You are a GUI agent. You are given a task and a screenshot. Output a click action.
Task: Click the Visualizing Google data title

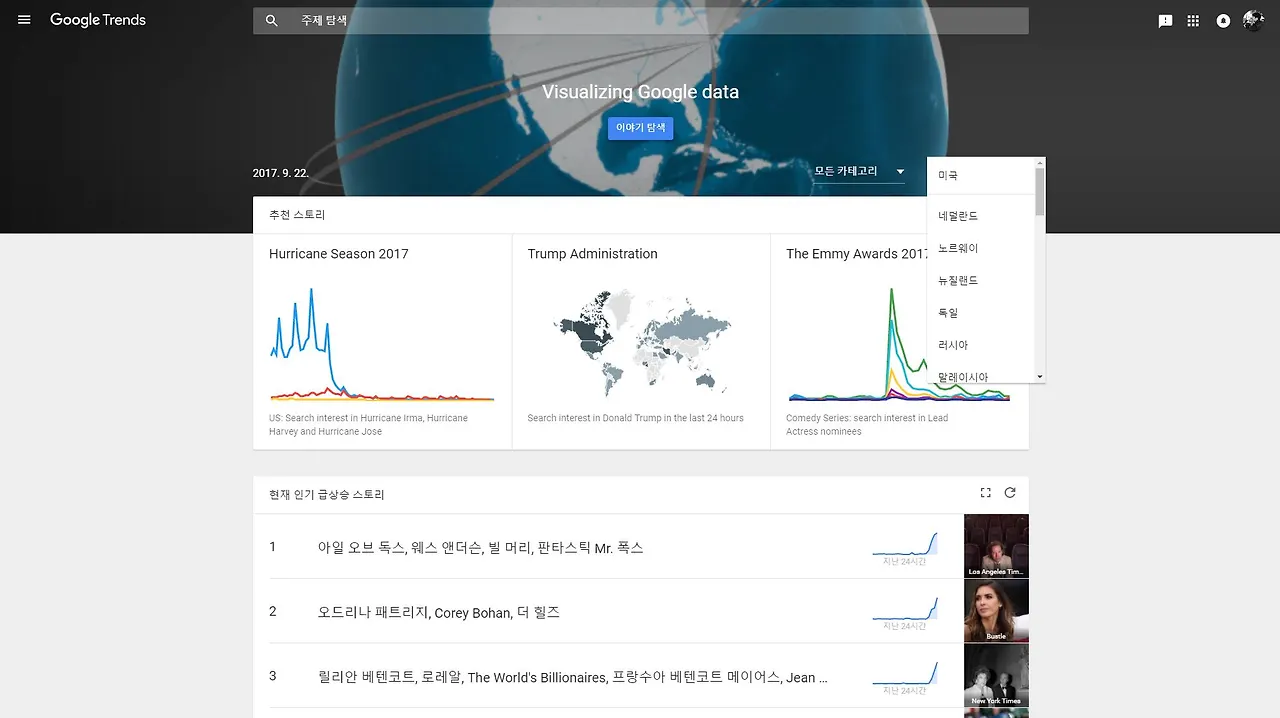tap(640, 92)
